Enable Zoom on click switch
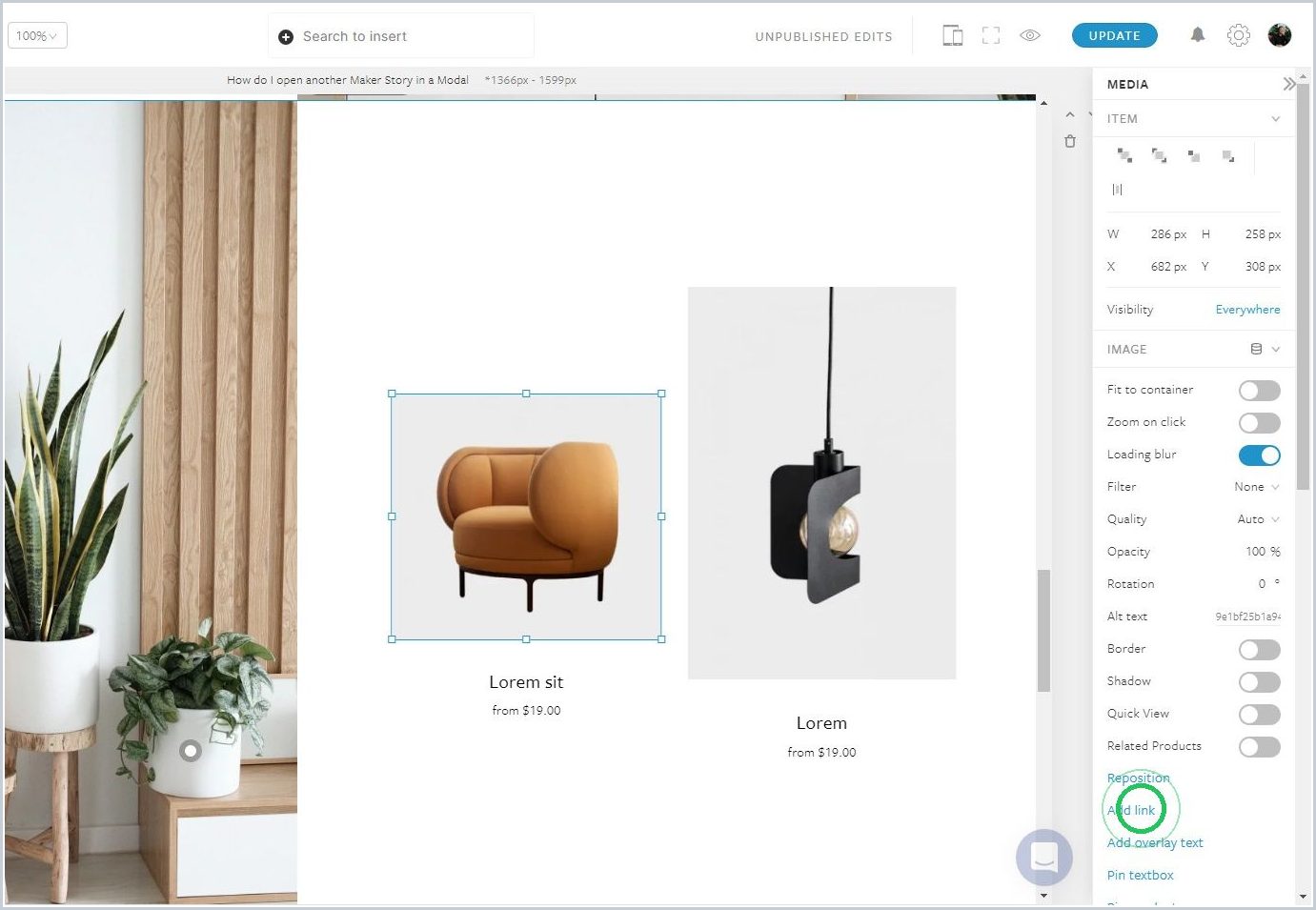The image size is (1316, 910). [x=1259, y=422]
